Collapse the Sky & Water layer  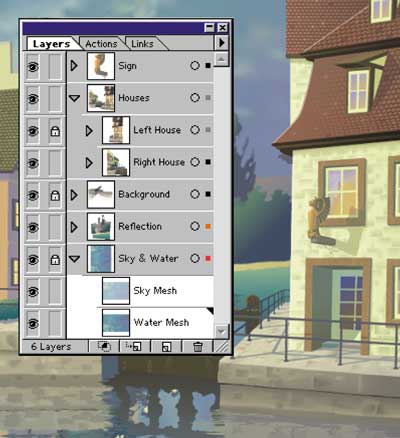click(x=74, y=259)
